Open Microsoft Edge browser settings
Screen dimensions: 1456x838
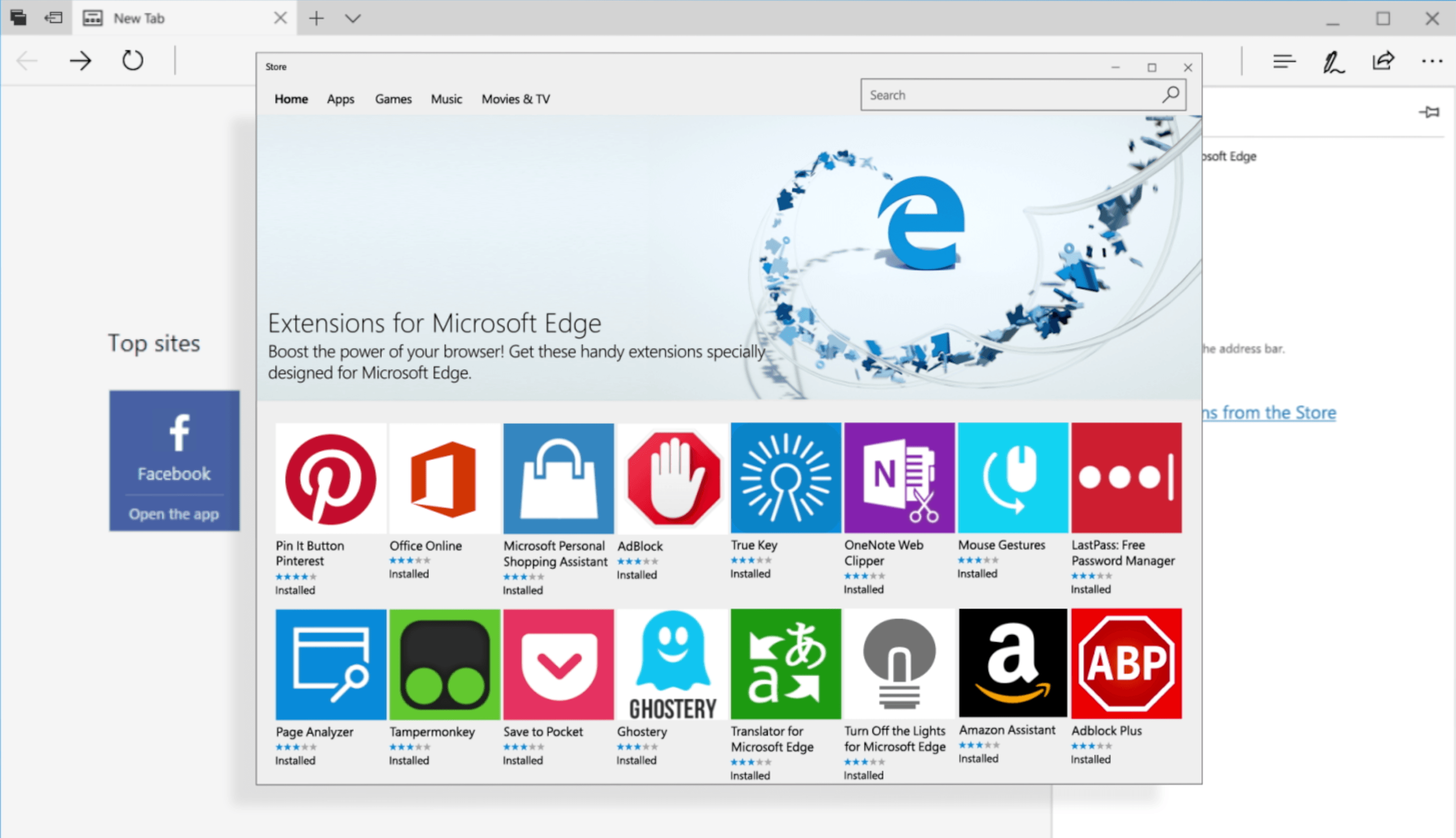[1432, 60]
